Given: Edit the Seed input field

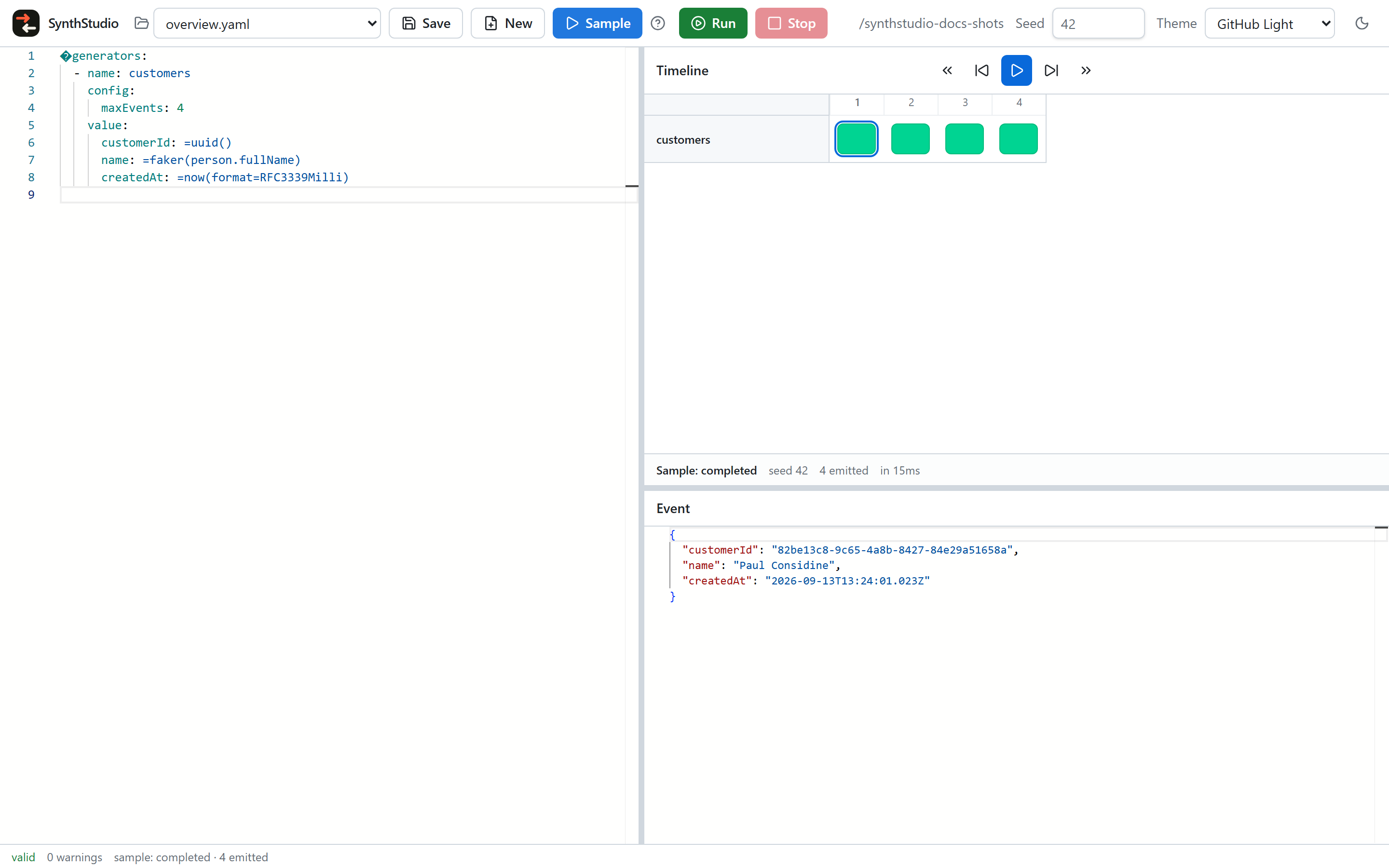Looking at the screenshot, I should [x=1098, y=24].
